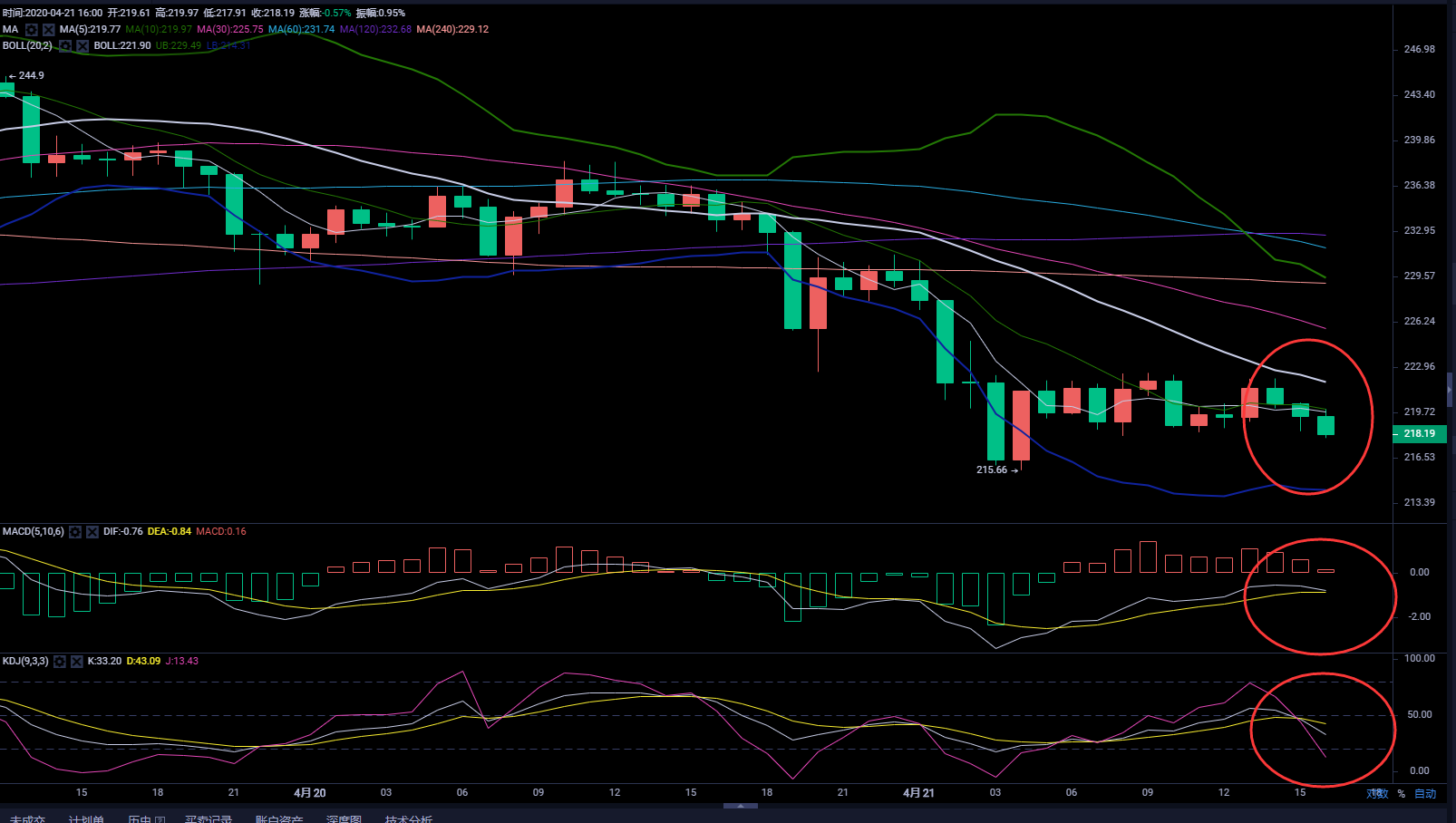This screenshot has height=823, width=1456.
Task: Open the 深度图 (depth chart) tab
Action: click(x=344, y=818)
